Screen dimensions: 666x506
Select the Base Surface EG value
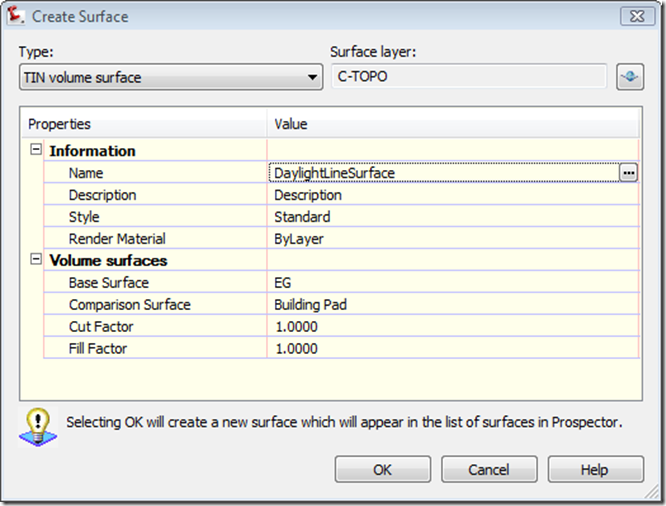tap(450, 283)
